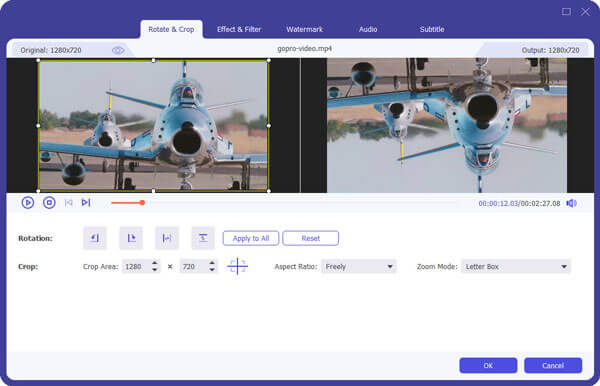This screenshot has height=386, width=600.
Task: Rotate video left 90 degrees
Action: click(95, 238)
